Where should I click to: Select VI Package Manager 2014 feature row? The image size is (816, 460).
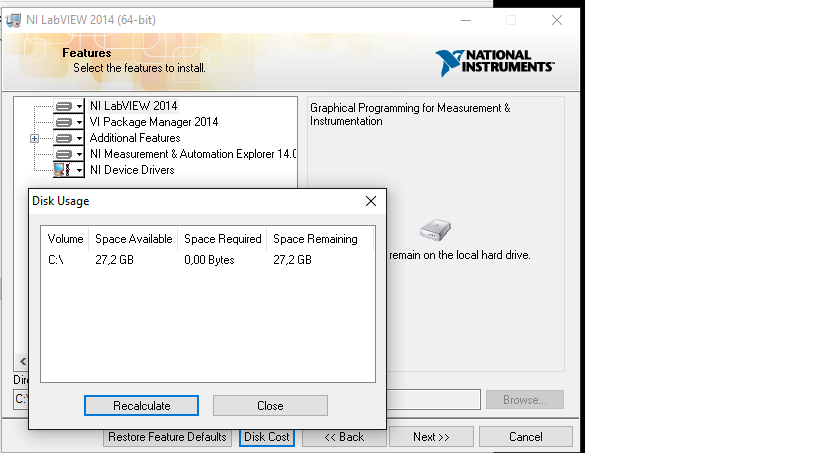[x=154, y=122]
